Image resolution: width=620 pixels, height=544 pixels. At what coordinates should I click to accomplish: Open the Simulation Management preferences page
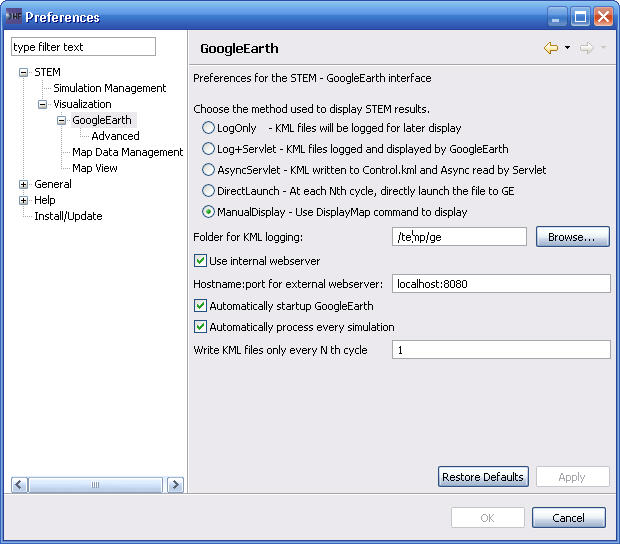tap(109, 88)
